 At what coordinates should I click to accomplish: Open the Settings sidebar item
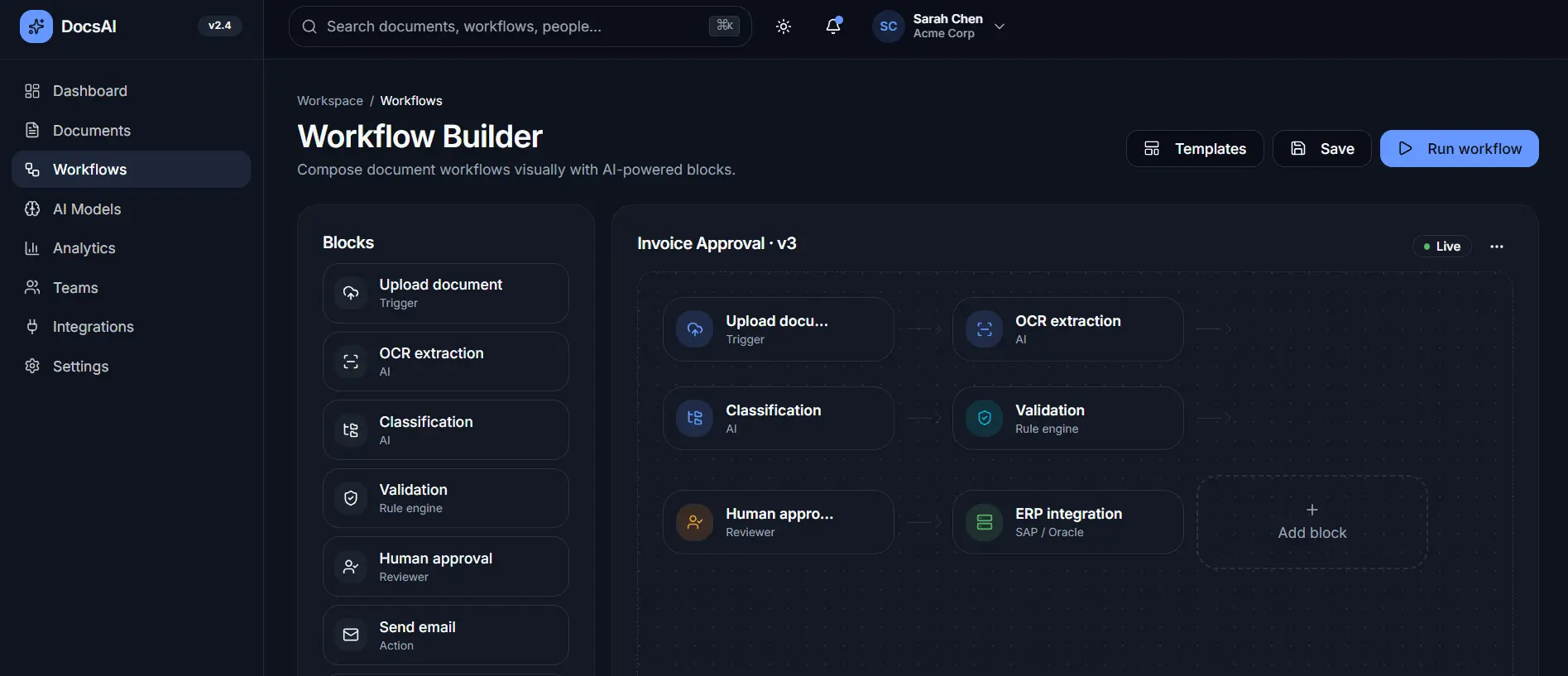pos(131,367)
